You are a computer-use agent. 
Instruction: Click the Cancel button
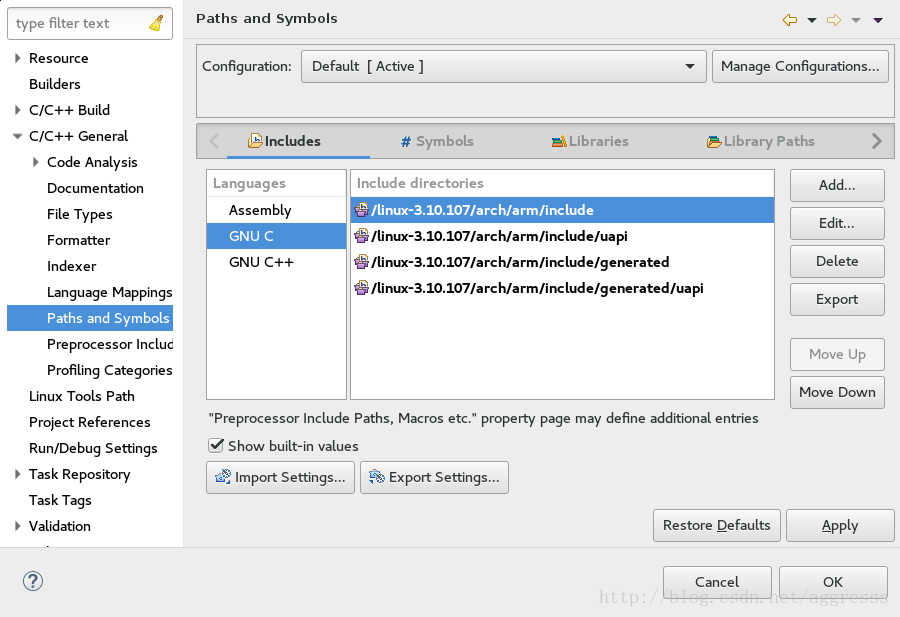tap(717, 582)
